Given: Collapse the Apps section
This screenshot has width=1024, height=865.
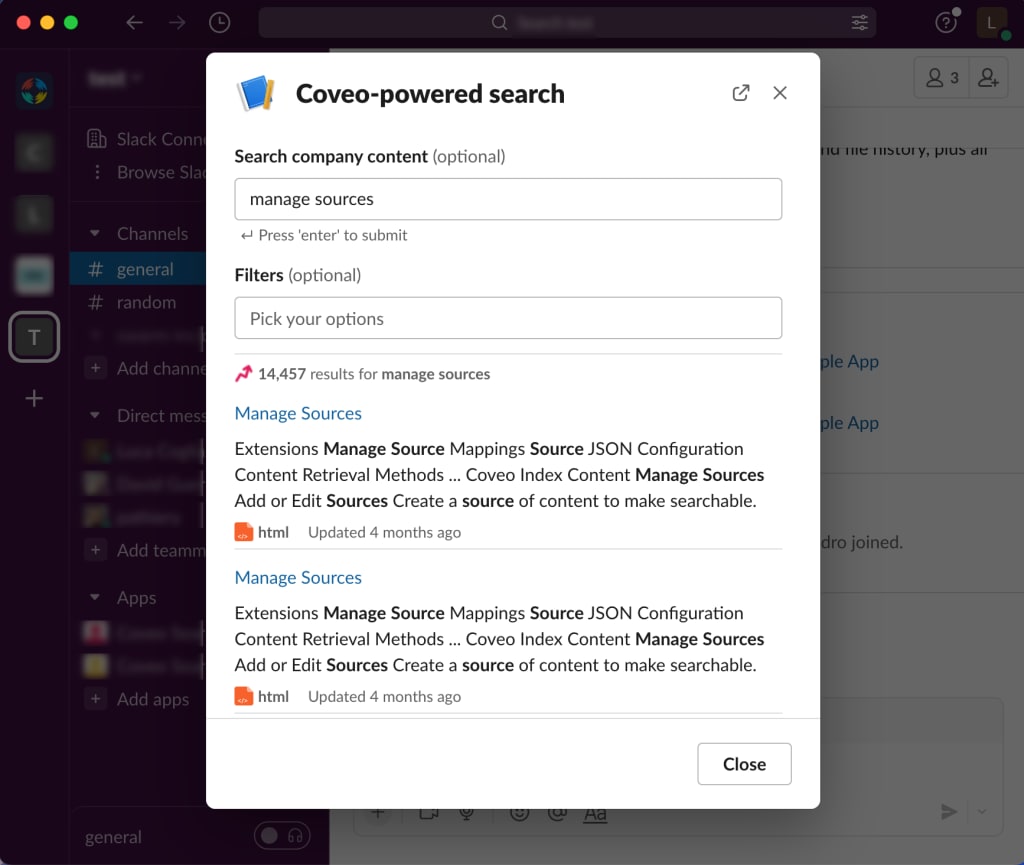Looking at the screenshot, I should click(95, 598).
